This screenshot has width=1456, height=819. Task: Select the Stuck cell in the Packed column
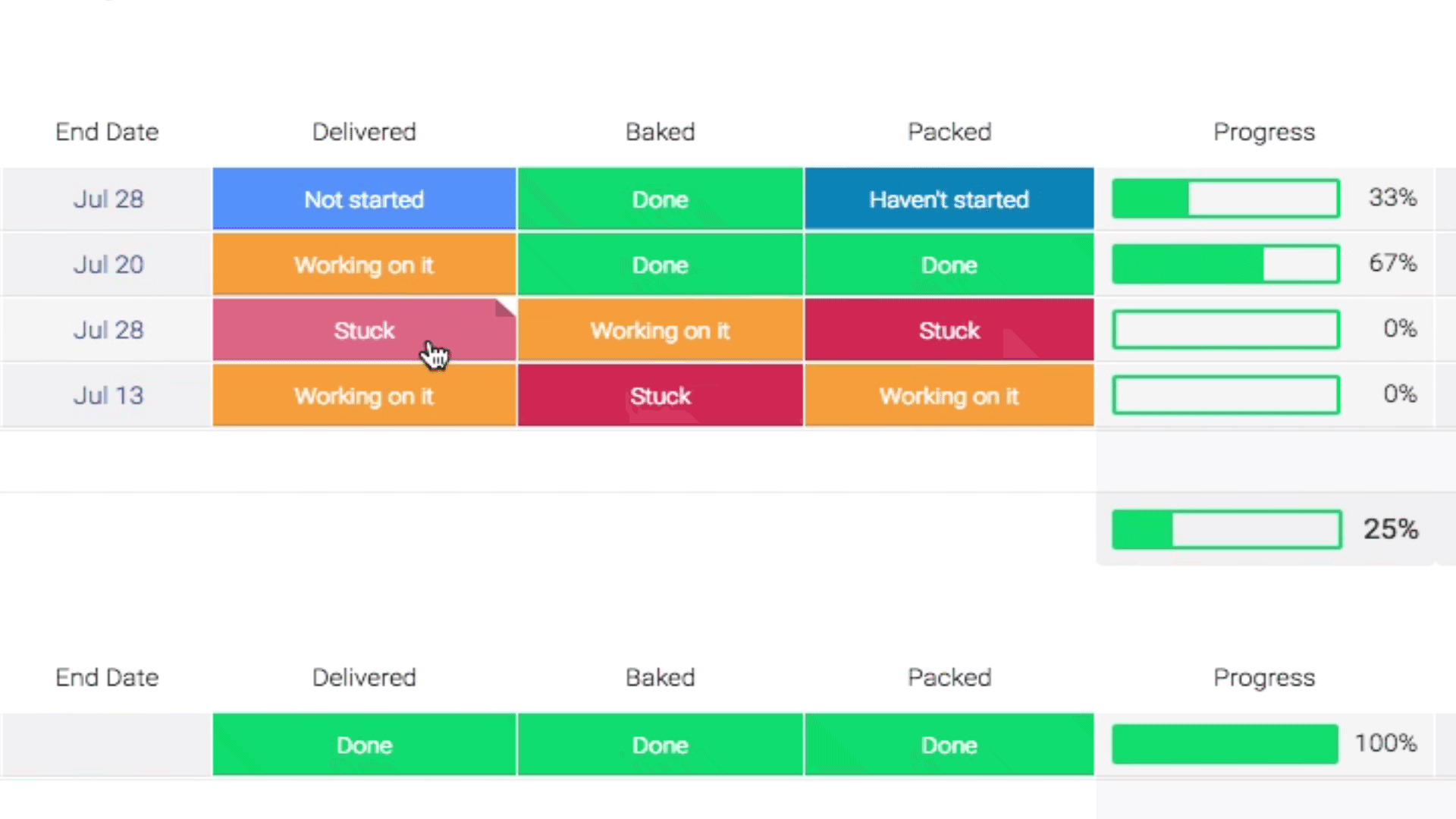point(949,330)
